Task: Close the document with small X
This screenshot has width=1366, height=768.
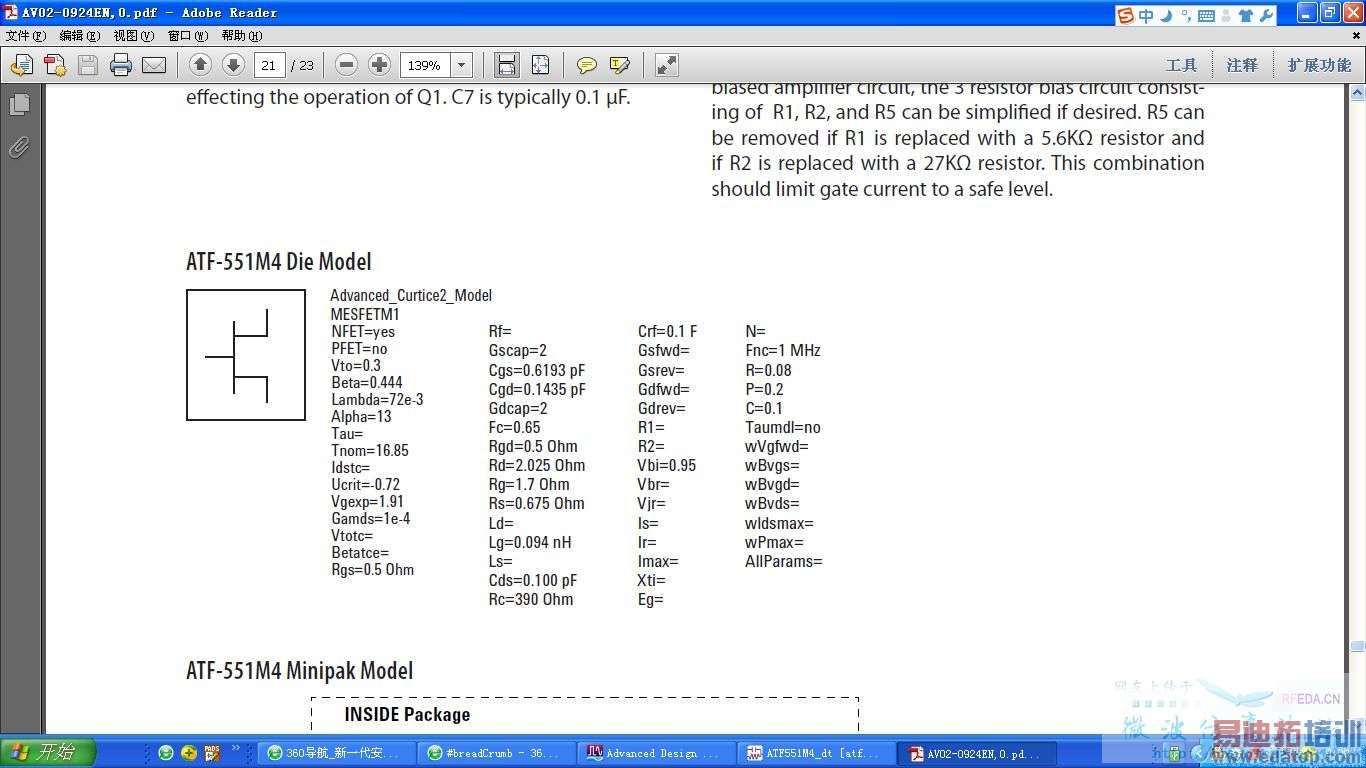Action: [x=1357, y=36]
